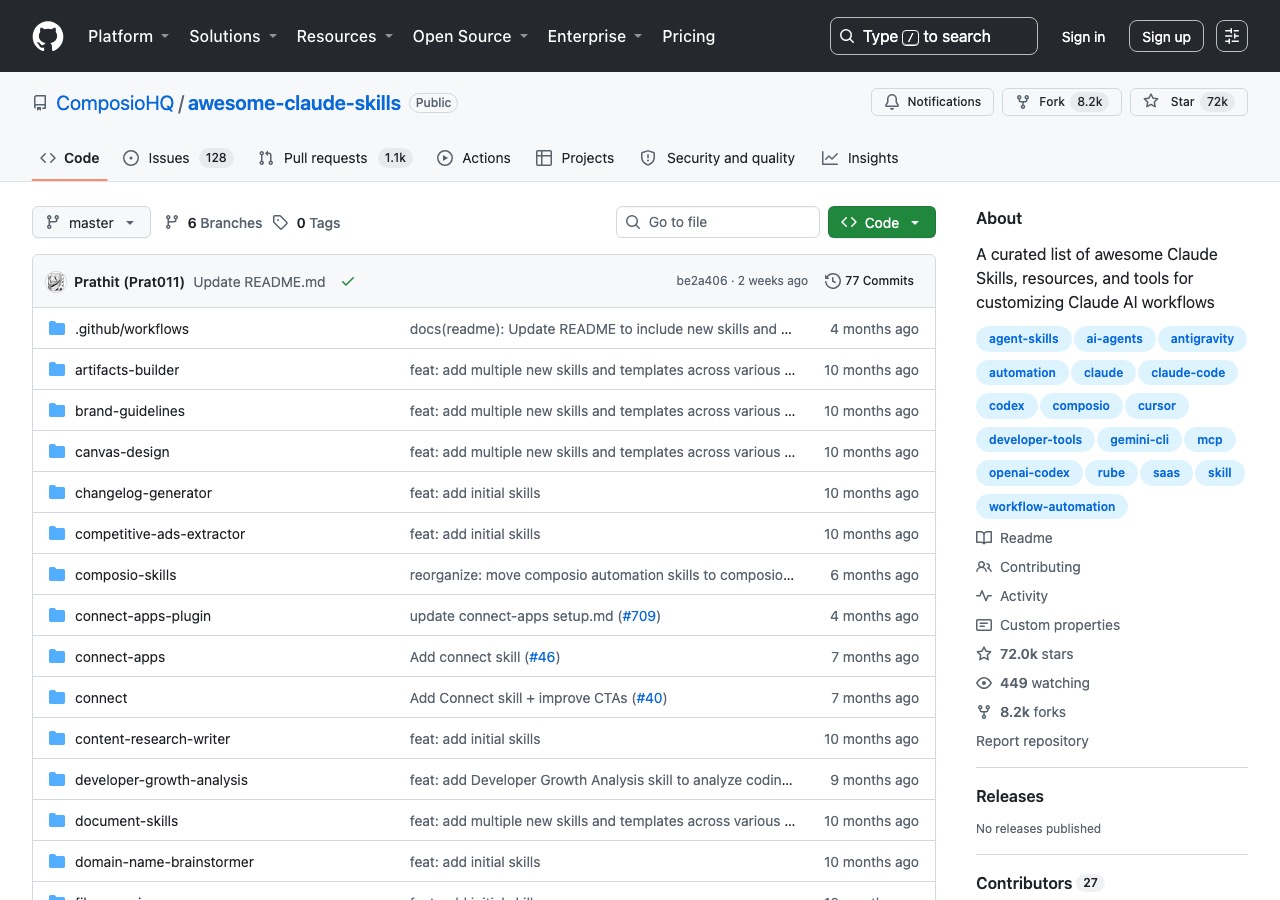Open Custom properties in About section
Viewport: 1280px width, 900px height.
click(x=1048, y=625)
